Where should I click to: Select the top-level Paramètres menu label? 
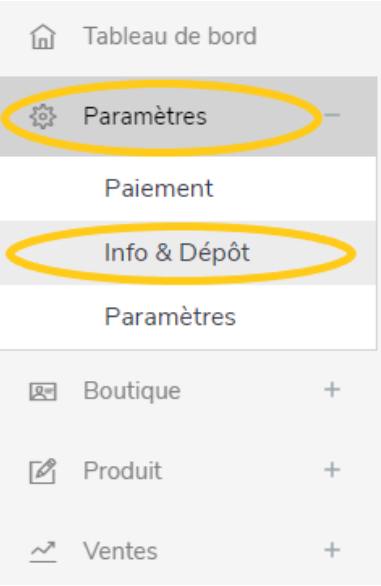coord(145,116)
